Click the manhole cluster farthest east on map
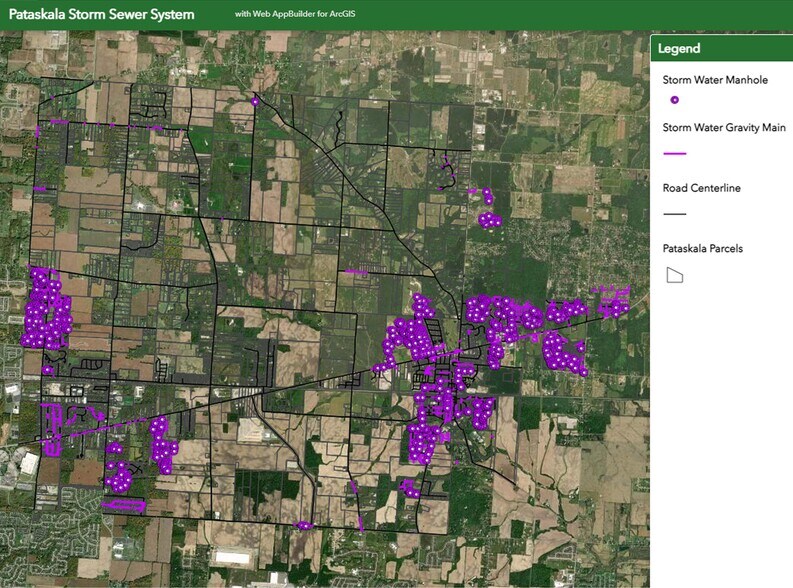The width and height of the screenshot is (793, 588). pos(612,304)
